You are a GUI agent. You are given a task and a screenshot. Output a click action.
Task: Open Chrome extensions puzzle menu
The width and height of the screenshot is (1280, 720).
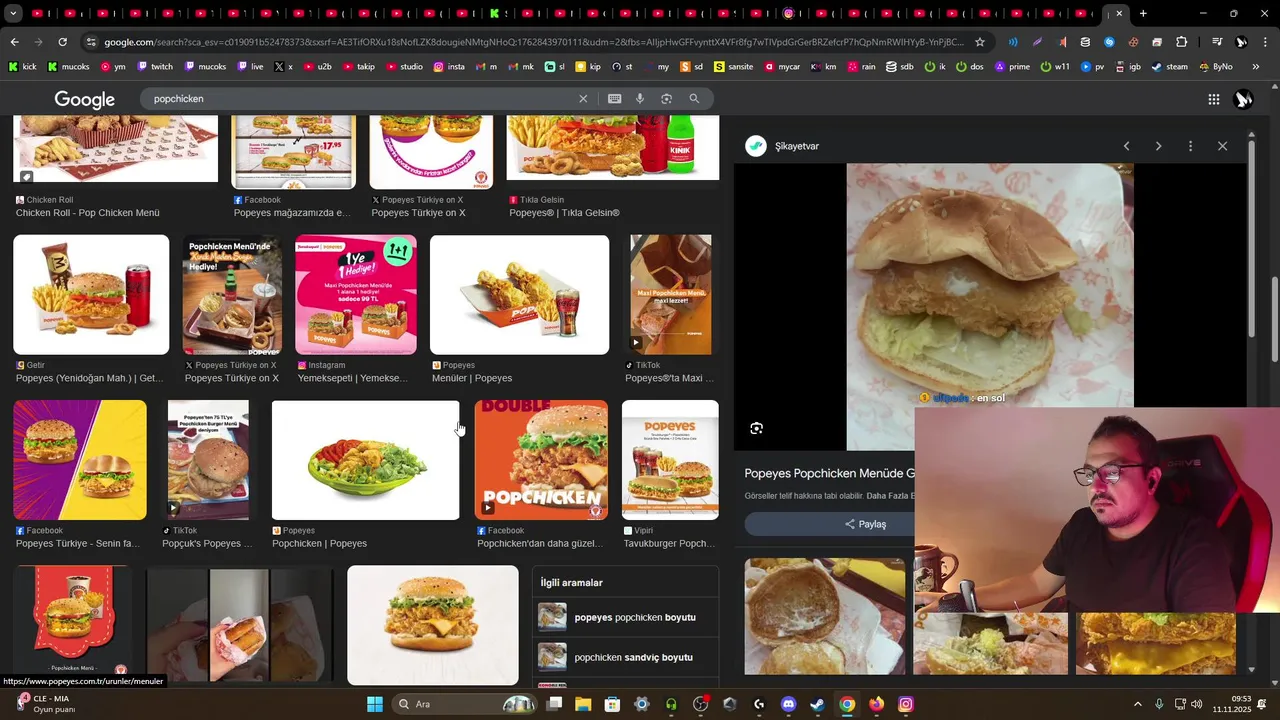[1181, 42]
